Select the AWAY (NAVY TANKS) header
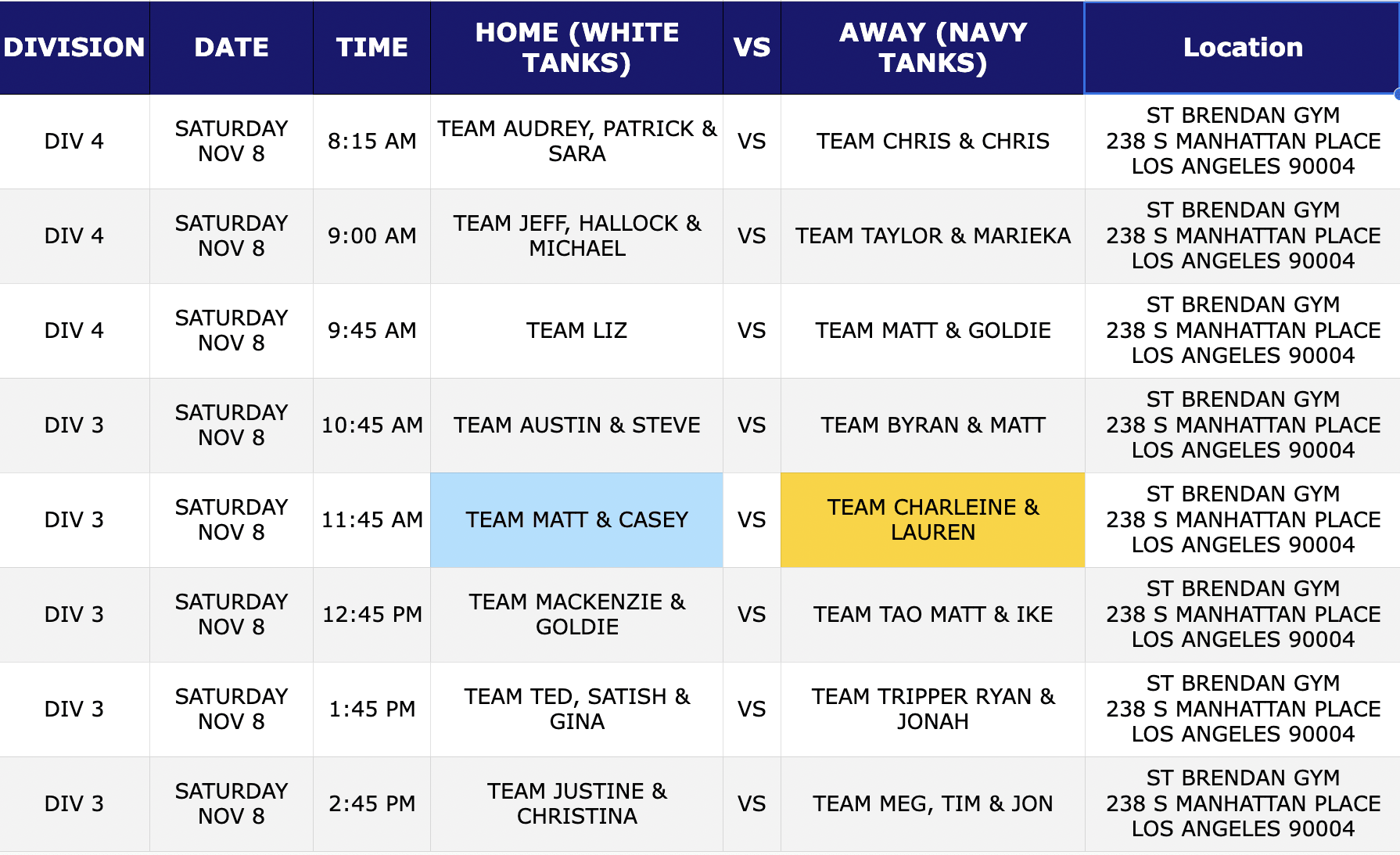The height and width of the screenshot is (855, 1400). point(932,48)
